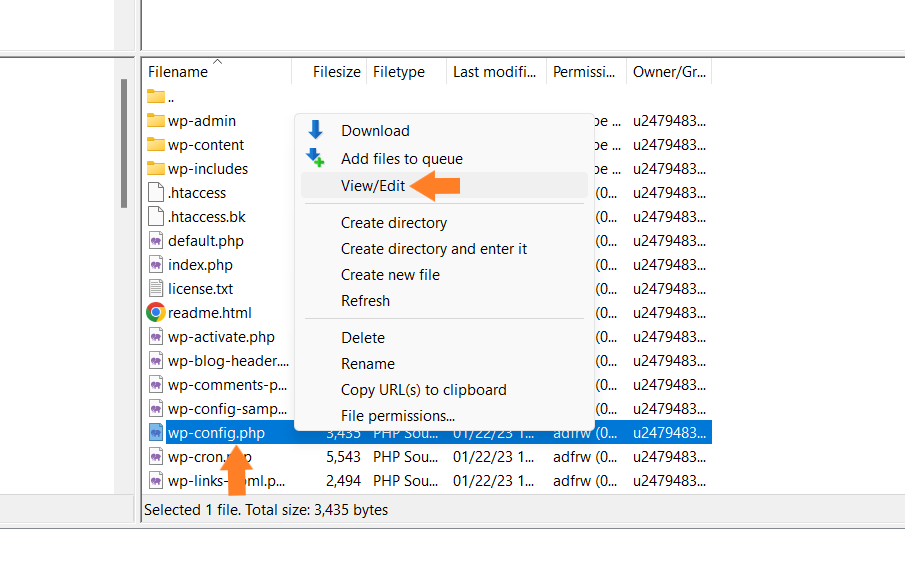Select the wp-includes folder name

pos(208,169)
